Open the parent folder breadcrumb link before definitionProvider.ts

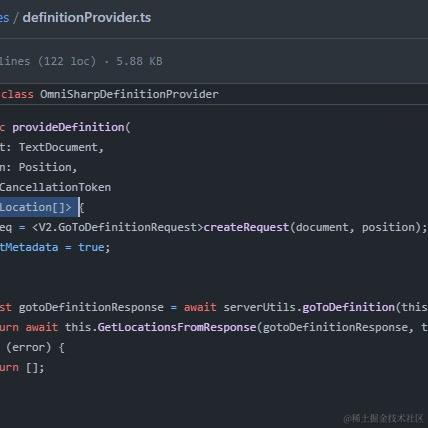(x=4, y=17)
